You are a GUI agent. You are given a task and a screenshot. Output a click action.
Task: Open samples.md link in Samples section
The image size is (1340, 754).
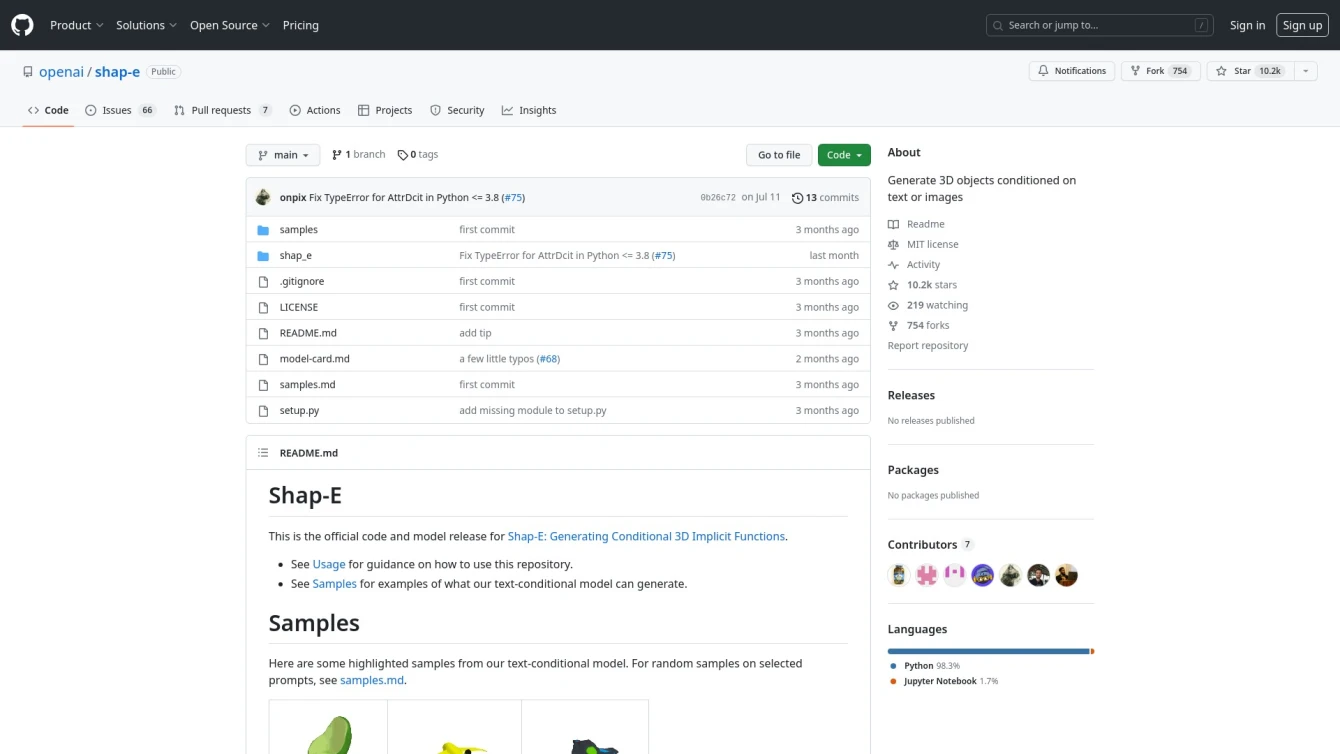pos(372,681)
